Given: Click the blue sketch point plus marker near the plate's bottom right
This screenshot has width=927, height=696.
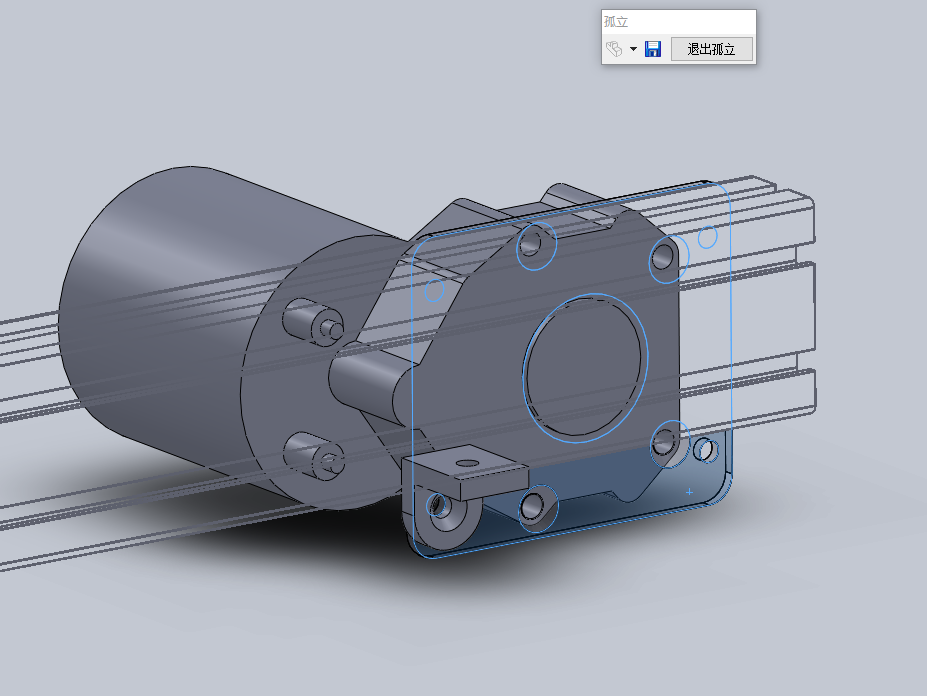Looking at the screenshot, I should (x=689, y=492).
